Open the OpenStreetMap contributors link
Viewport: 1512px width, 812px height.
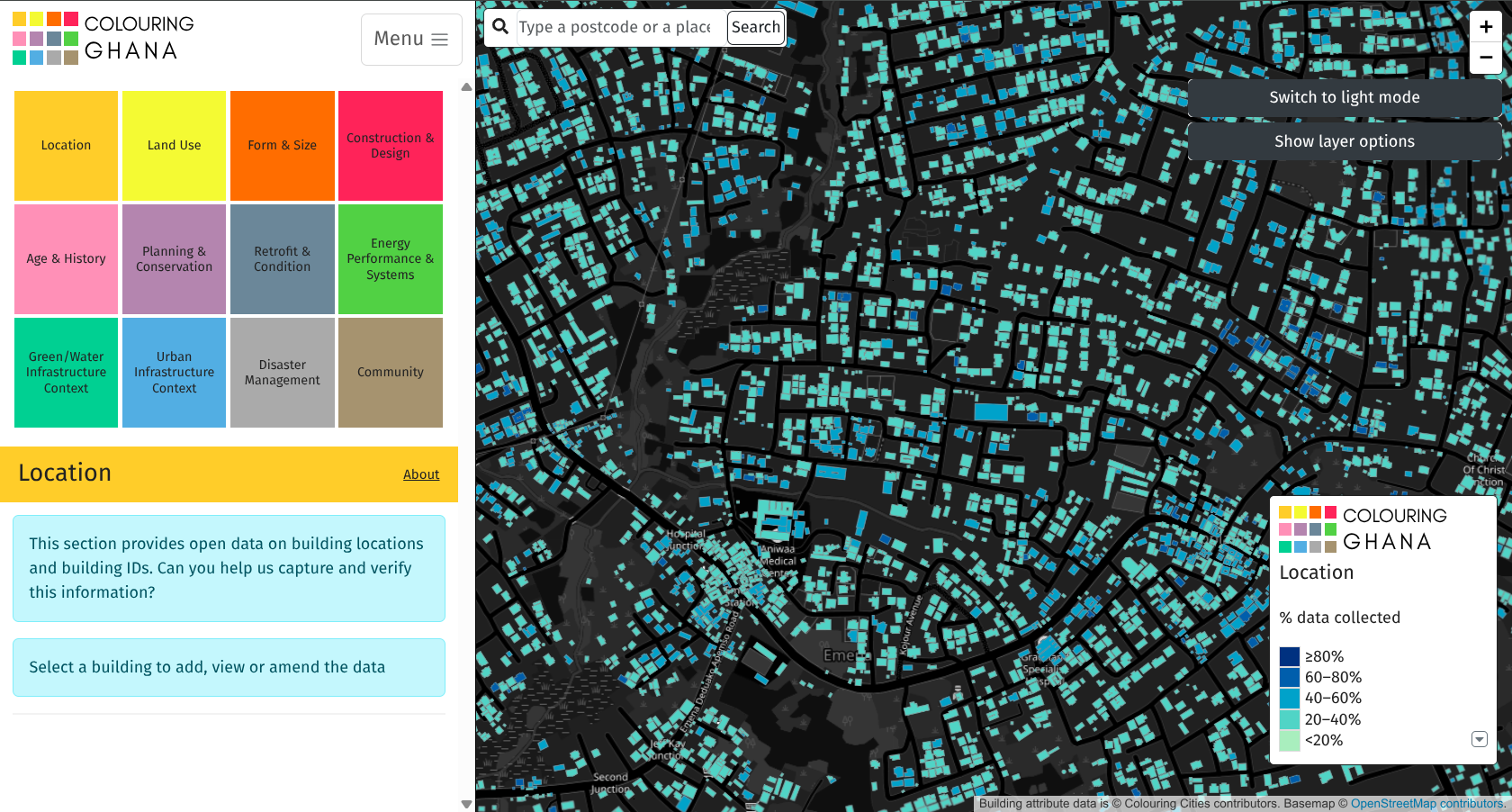tap(1427, 804)
